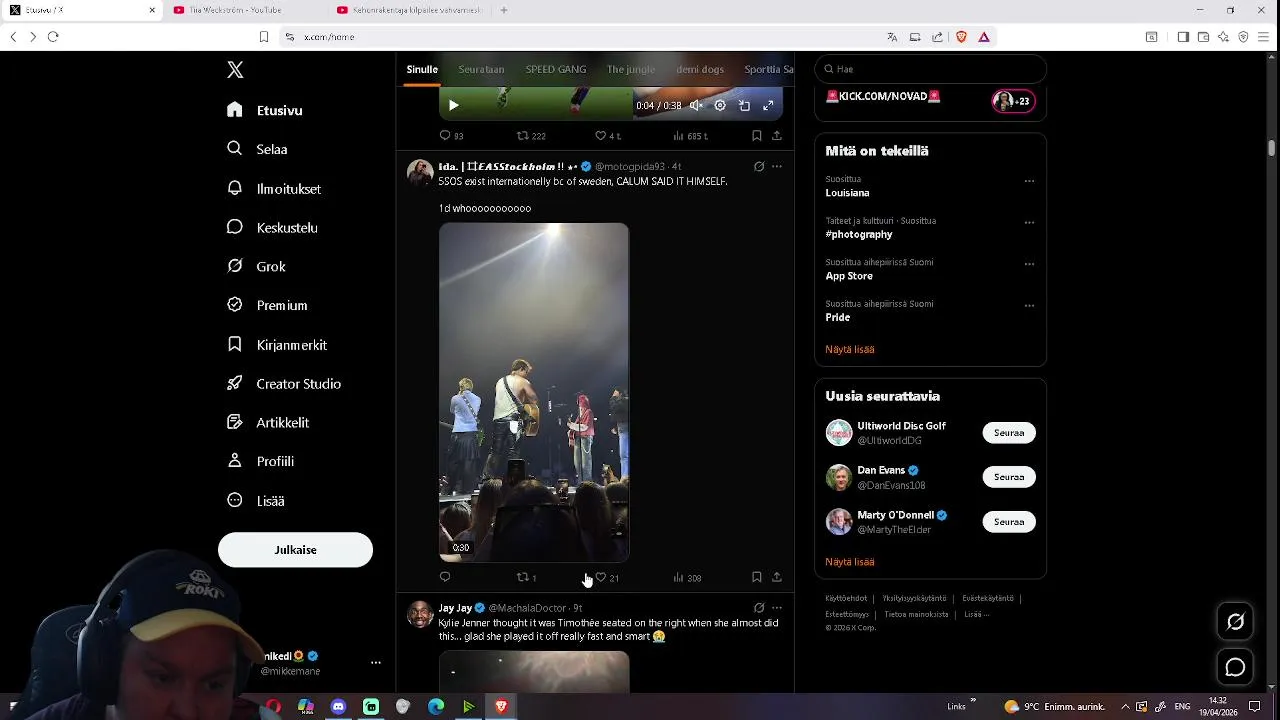Open Kirjanmerkit bookmarks
Viewport: 1280px width, 720px height.
(x=278, y=344)
